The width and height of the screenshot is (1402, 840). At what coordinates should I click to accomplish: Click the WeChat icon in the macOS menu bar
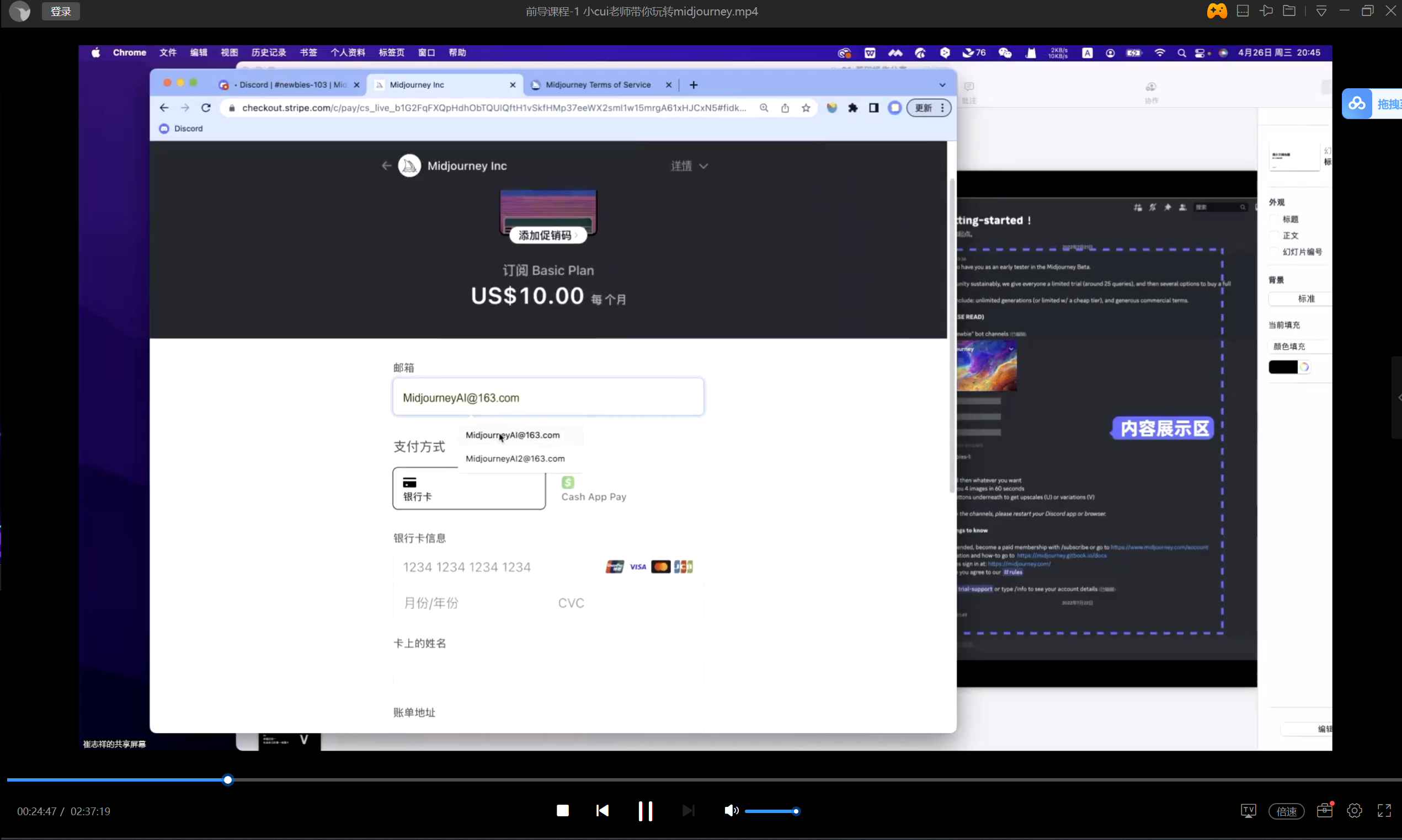point(1005,52)
